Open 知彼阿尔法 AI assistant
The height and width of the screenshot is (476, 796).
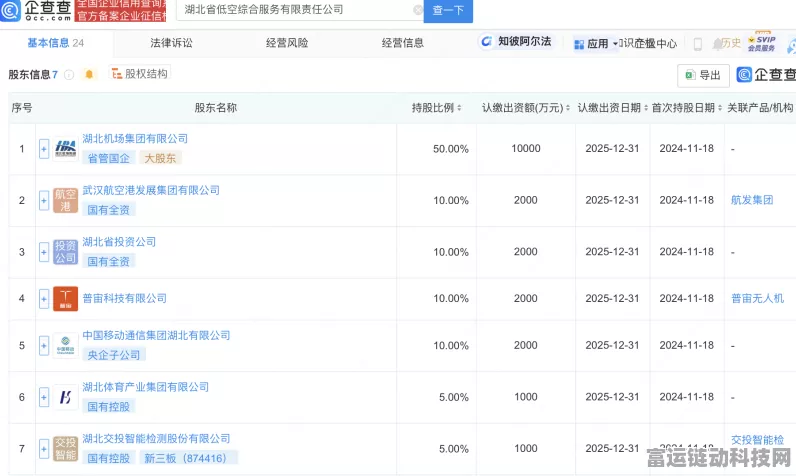(x=516, y=42)
